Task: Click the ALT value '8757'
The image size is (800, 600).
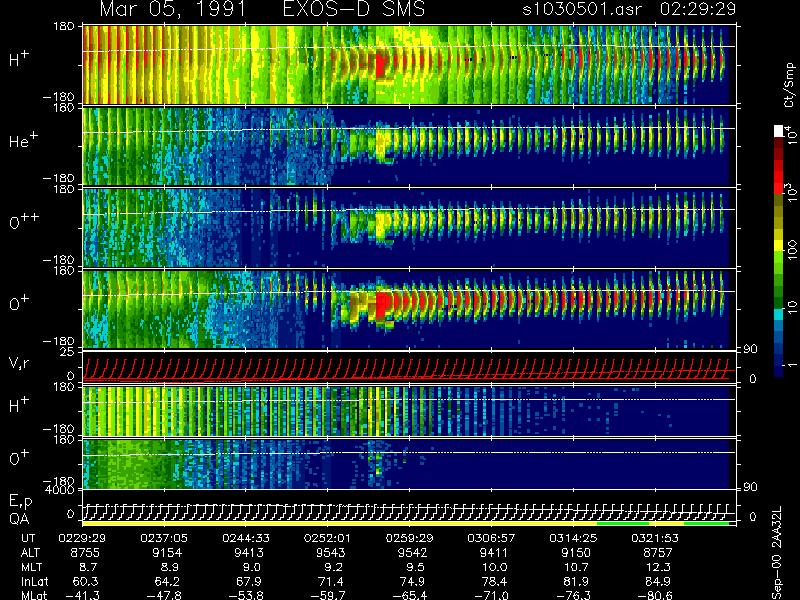Action: (658, 553)
